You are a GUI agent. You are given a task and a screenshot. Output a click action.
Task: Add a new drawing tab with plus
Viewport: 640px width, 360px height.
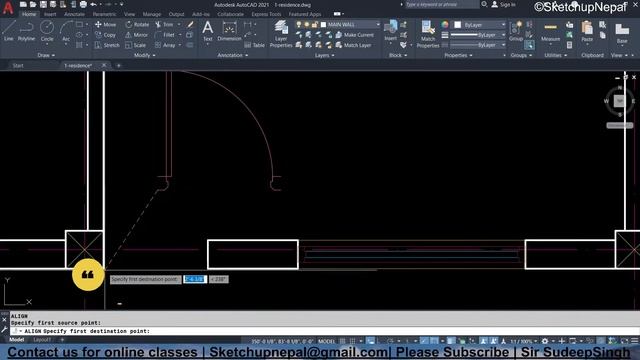[118, 65]
